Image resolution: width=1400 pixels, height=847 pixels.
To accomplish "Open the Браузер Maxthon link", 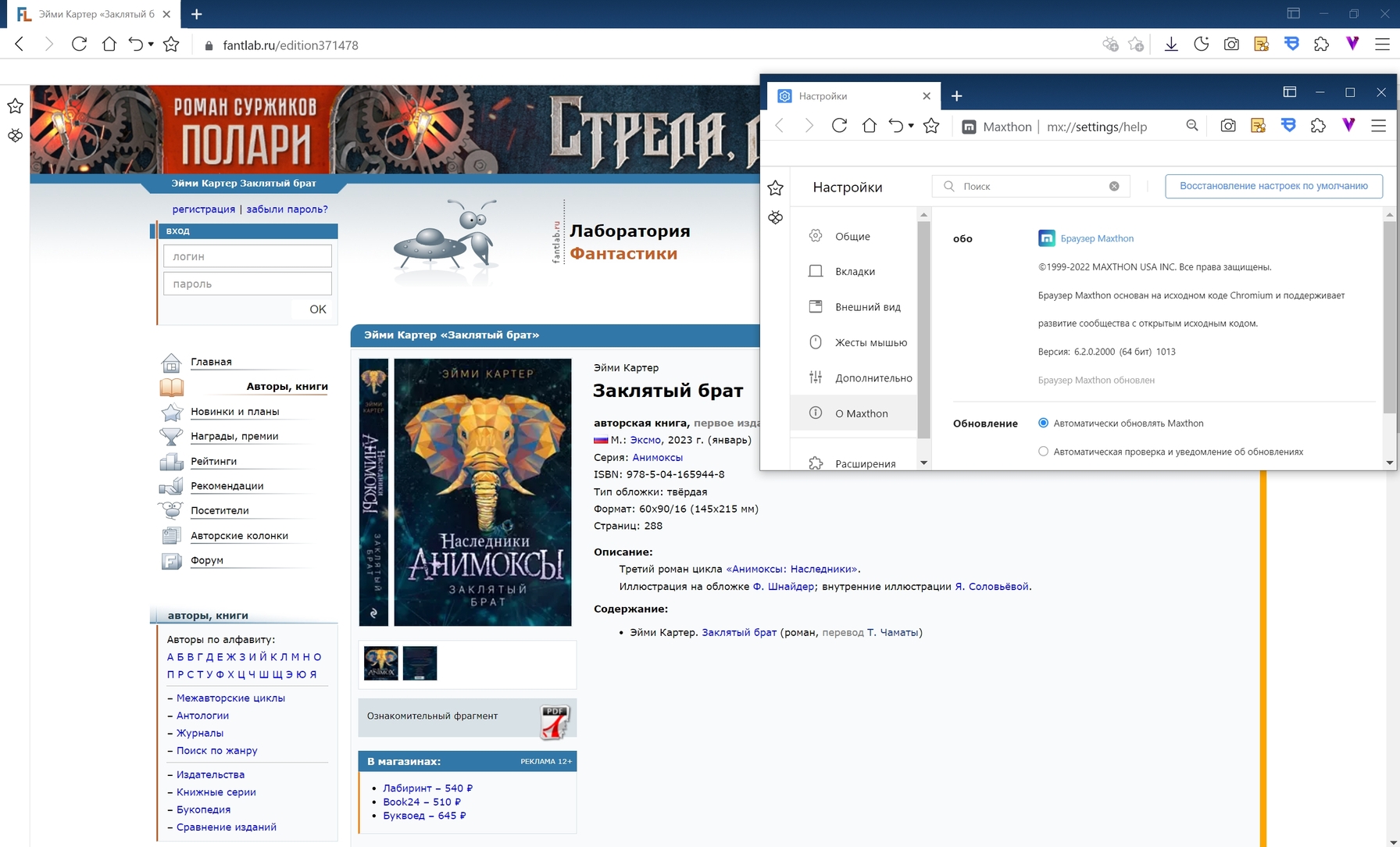I will click(x=1097, y=238).
